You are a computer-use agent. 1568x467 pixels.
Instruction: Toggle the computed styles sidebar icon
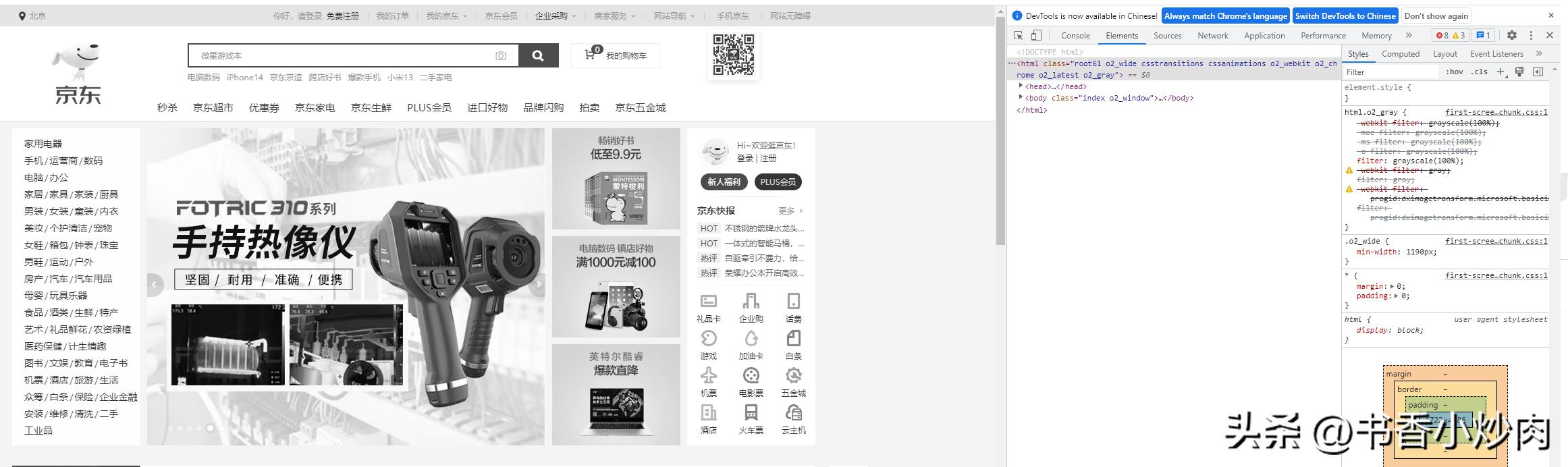point(1538,72)
